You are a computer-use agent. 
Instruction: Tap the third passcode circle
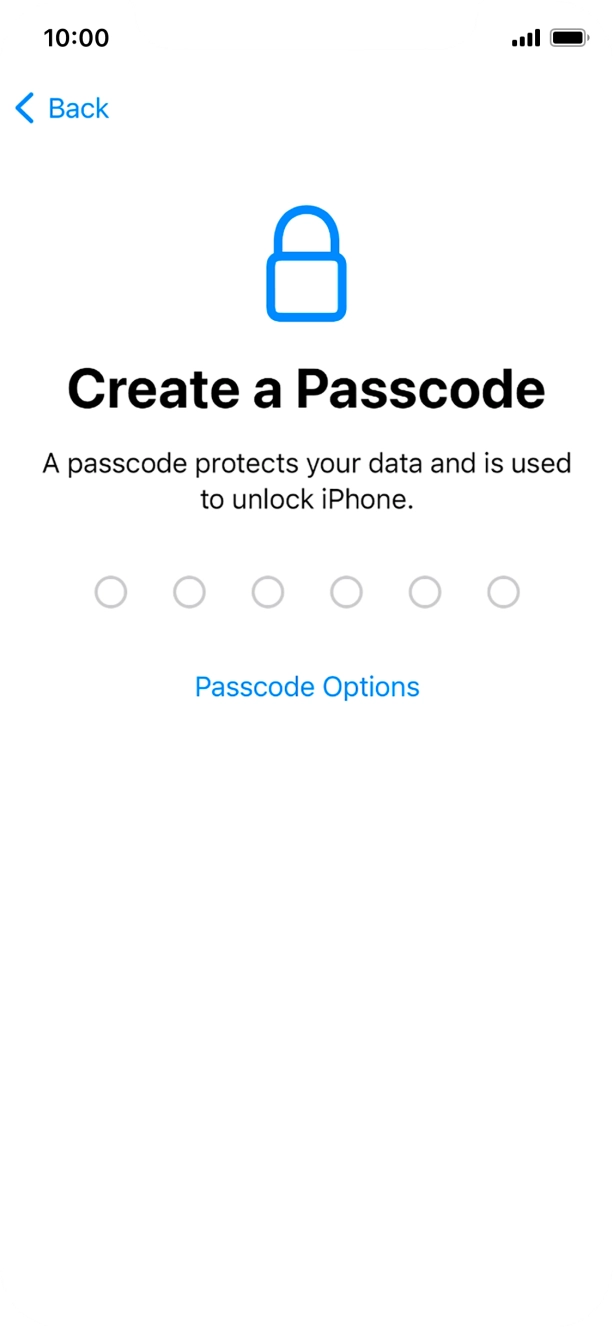pyautogui.click(x=268, y=592)
